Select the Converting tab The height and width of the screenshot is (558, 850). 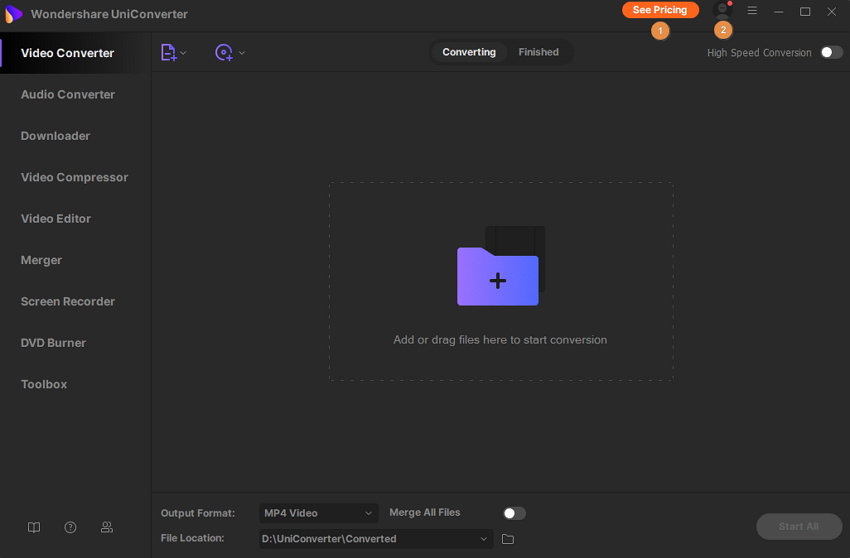pyautogui.click(x=469, y=52)
